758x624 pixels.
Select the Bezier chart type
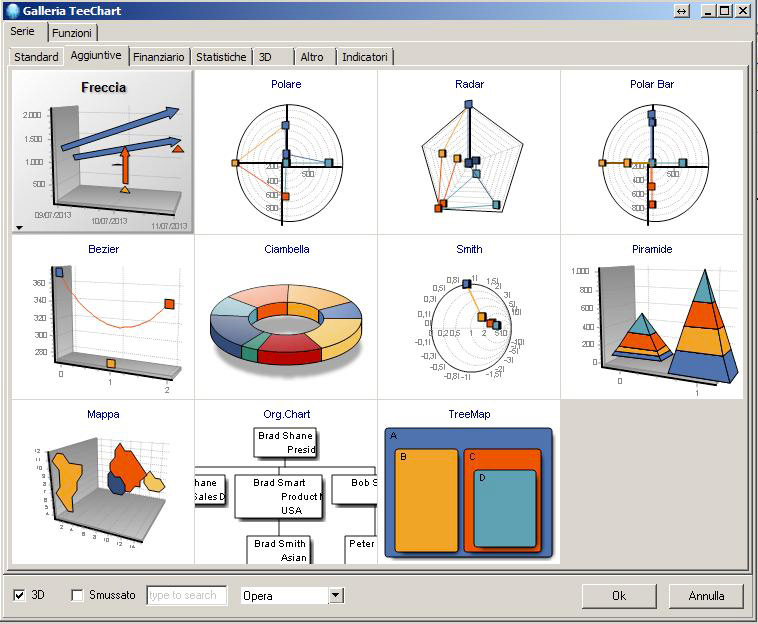[103, 317]
